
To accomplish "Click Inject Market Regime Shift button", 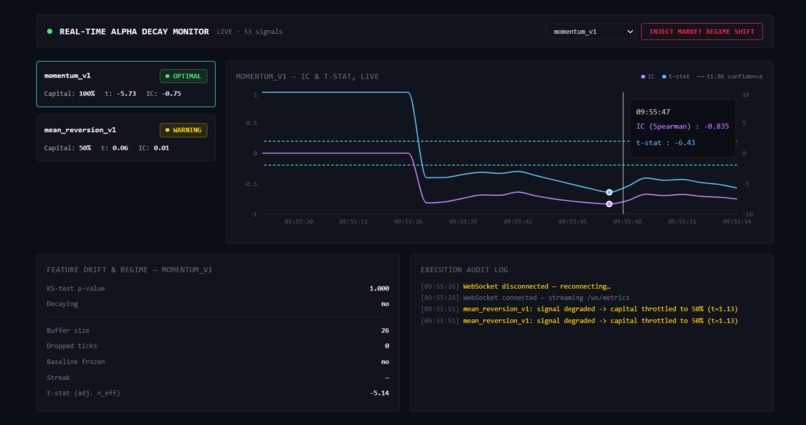I will (x=702, y=31).
